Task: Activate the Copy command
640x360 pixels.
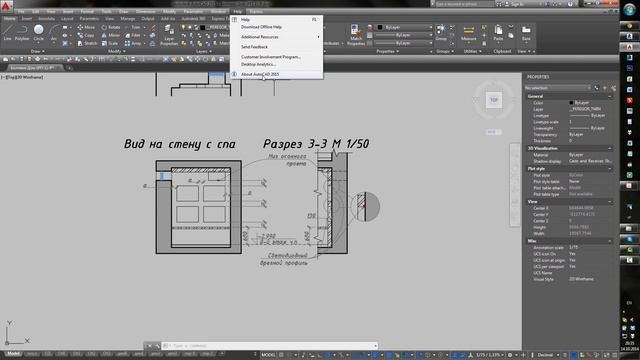Action: coord(86,36)
